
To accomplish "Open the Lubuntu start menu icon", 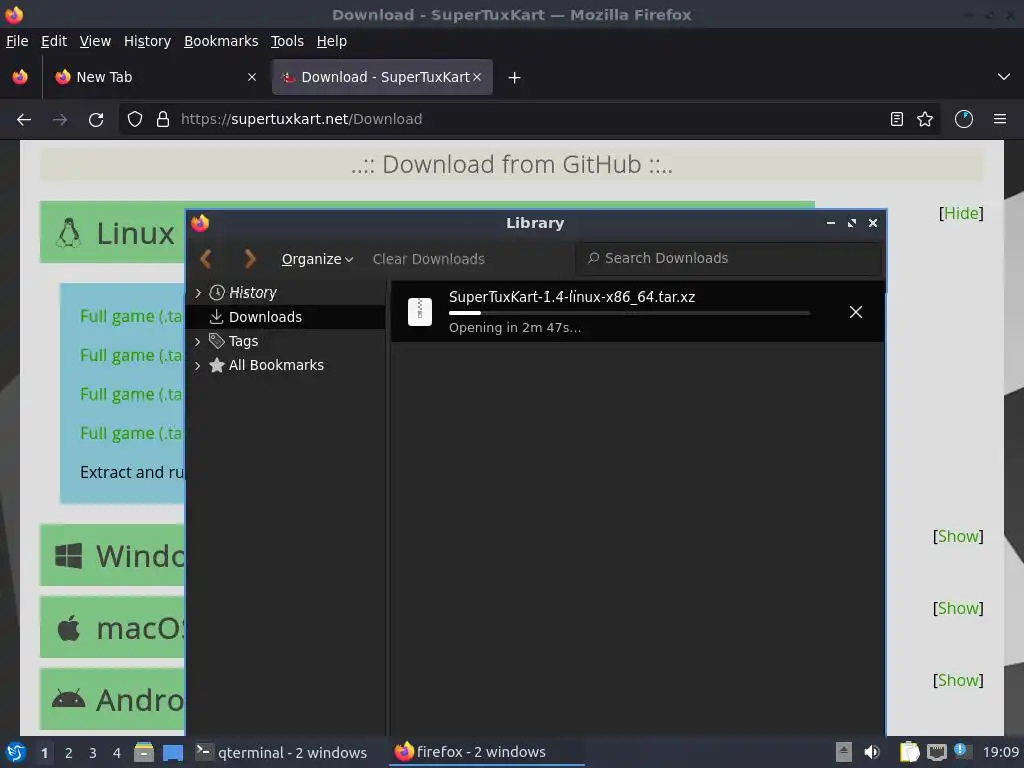I will [x=16, y=753].
